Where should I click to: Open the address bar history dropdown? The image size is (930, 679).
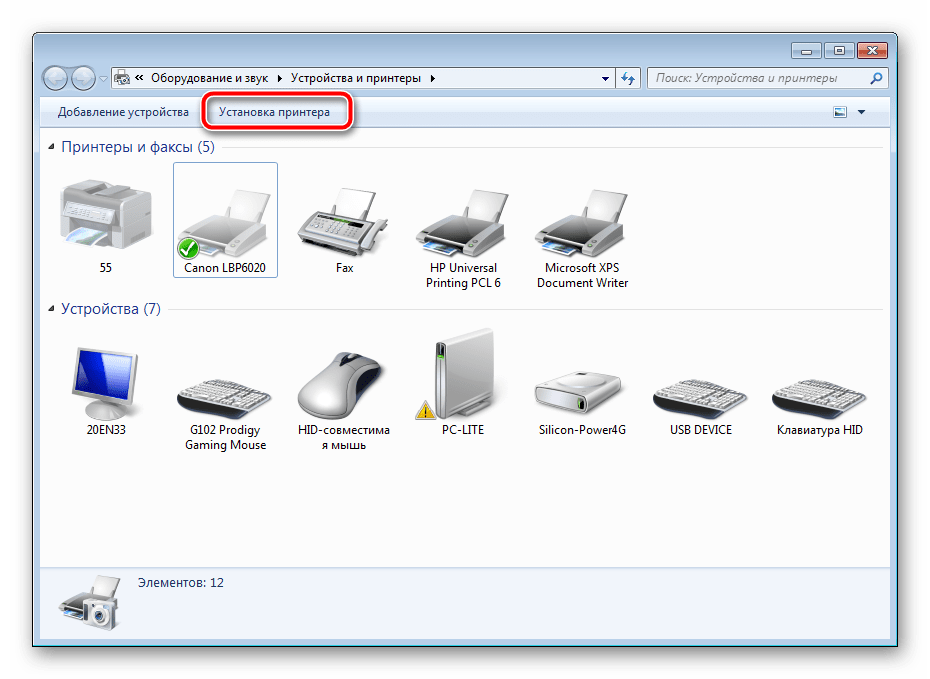tap(604, 77)
